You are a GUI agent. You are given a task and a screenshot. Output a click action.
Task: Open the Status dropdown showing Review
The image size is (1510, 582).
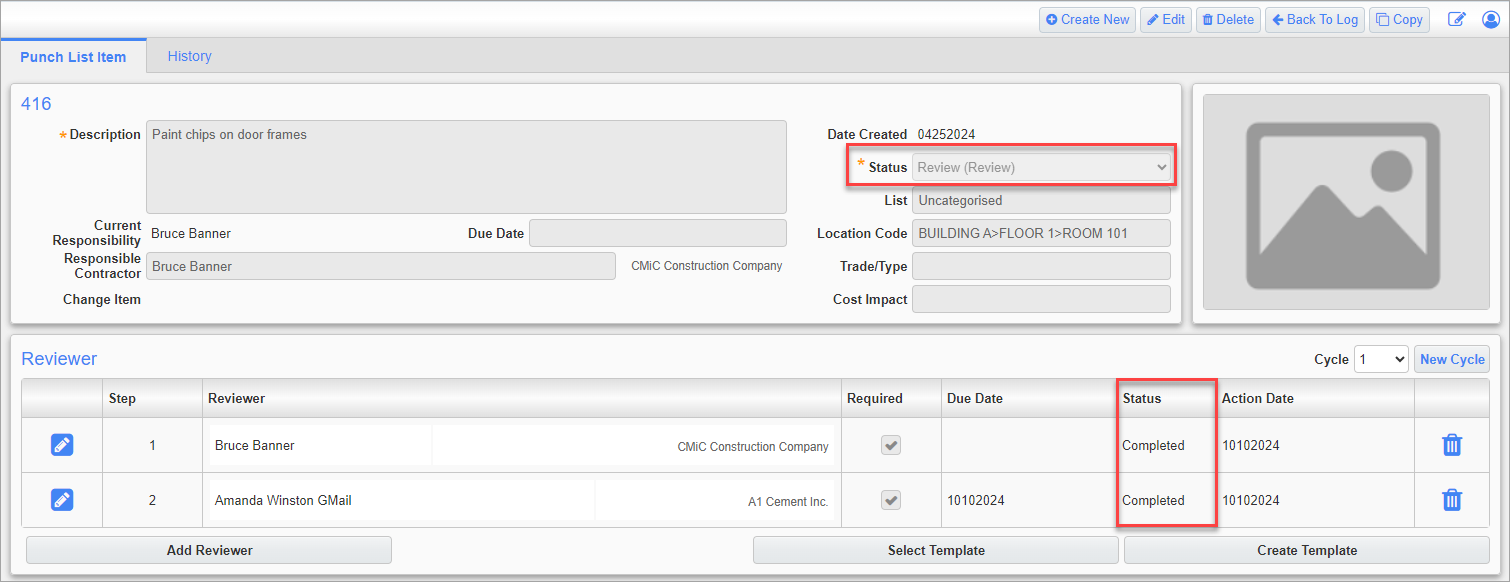(x=1041, y=167)
